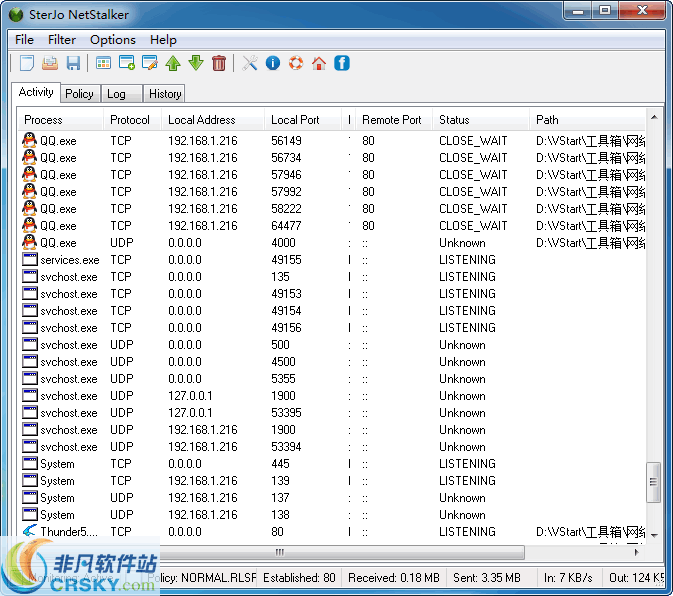Select the QQ.exe row with port 56734

tap(332, 157)
